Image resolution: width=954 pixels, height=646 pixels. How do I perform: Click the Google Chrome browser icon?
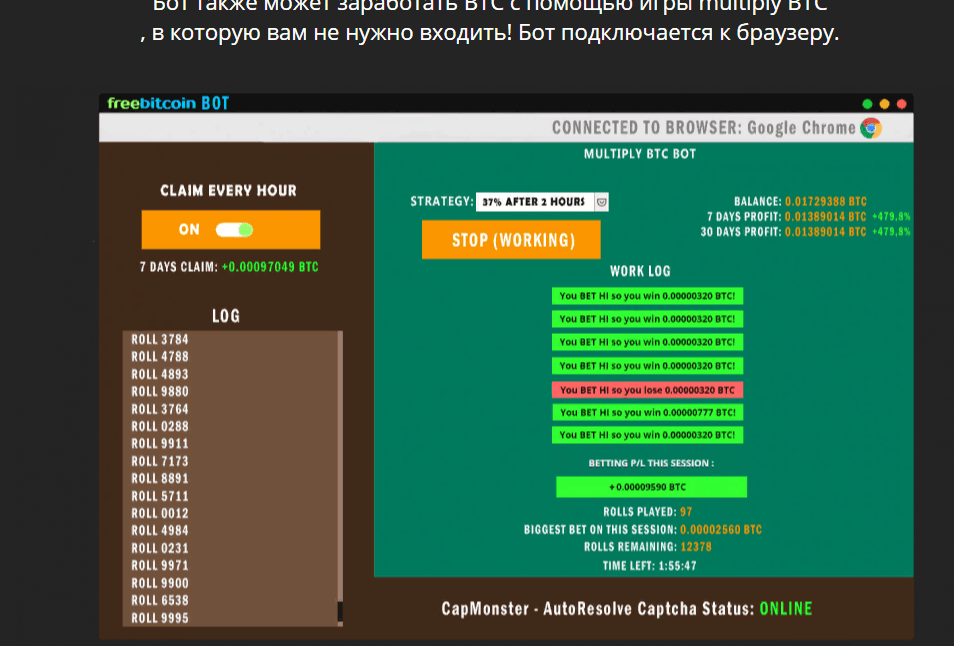(871, 128)
